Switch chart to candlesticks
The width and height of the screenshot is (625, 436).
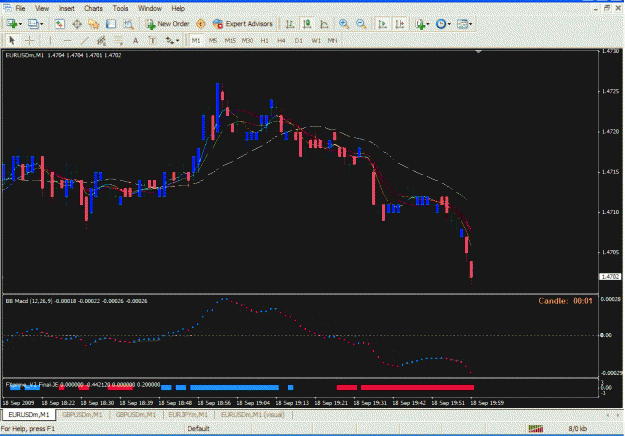[x=307, y=24]
